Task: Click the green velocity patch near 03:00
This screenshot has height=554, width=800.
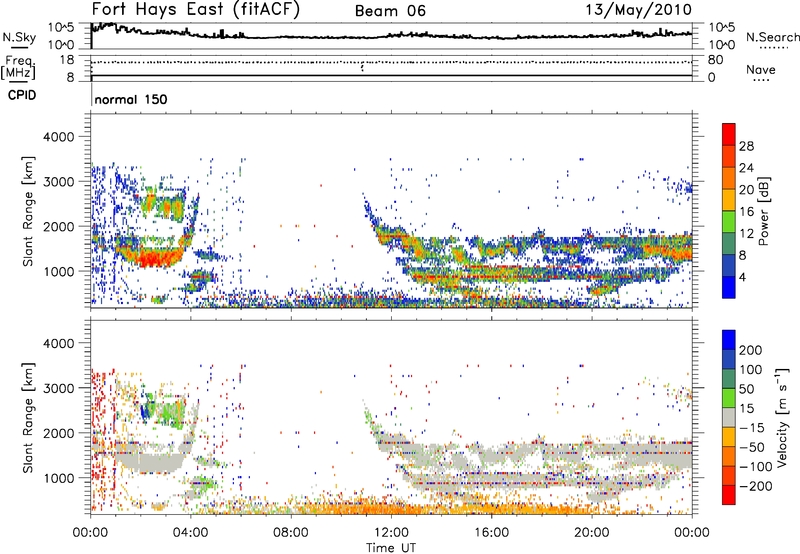Action: [x=169, y=412]
